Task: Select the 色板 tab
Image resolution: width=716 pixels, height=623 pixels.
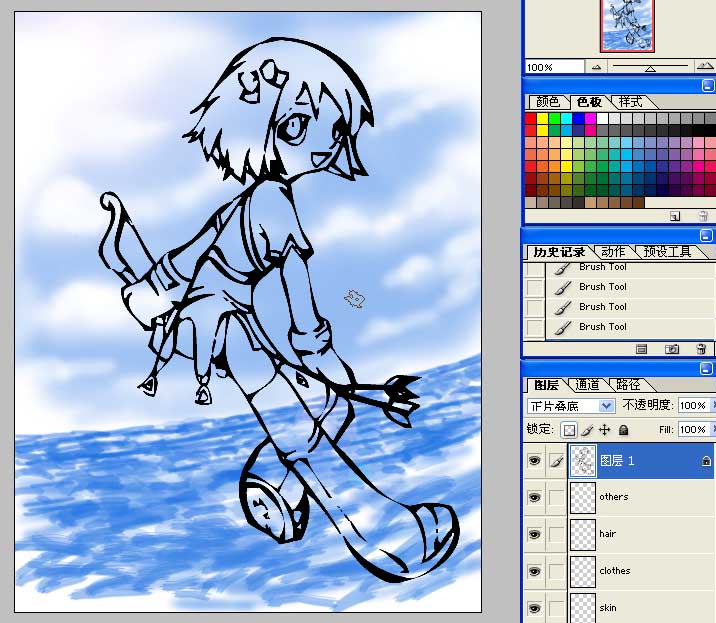Action: [x=589, y=102]
